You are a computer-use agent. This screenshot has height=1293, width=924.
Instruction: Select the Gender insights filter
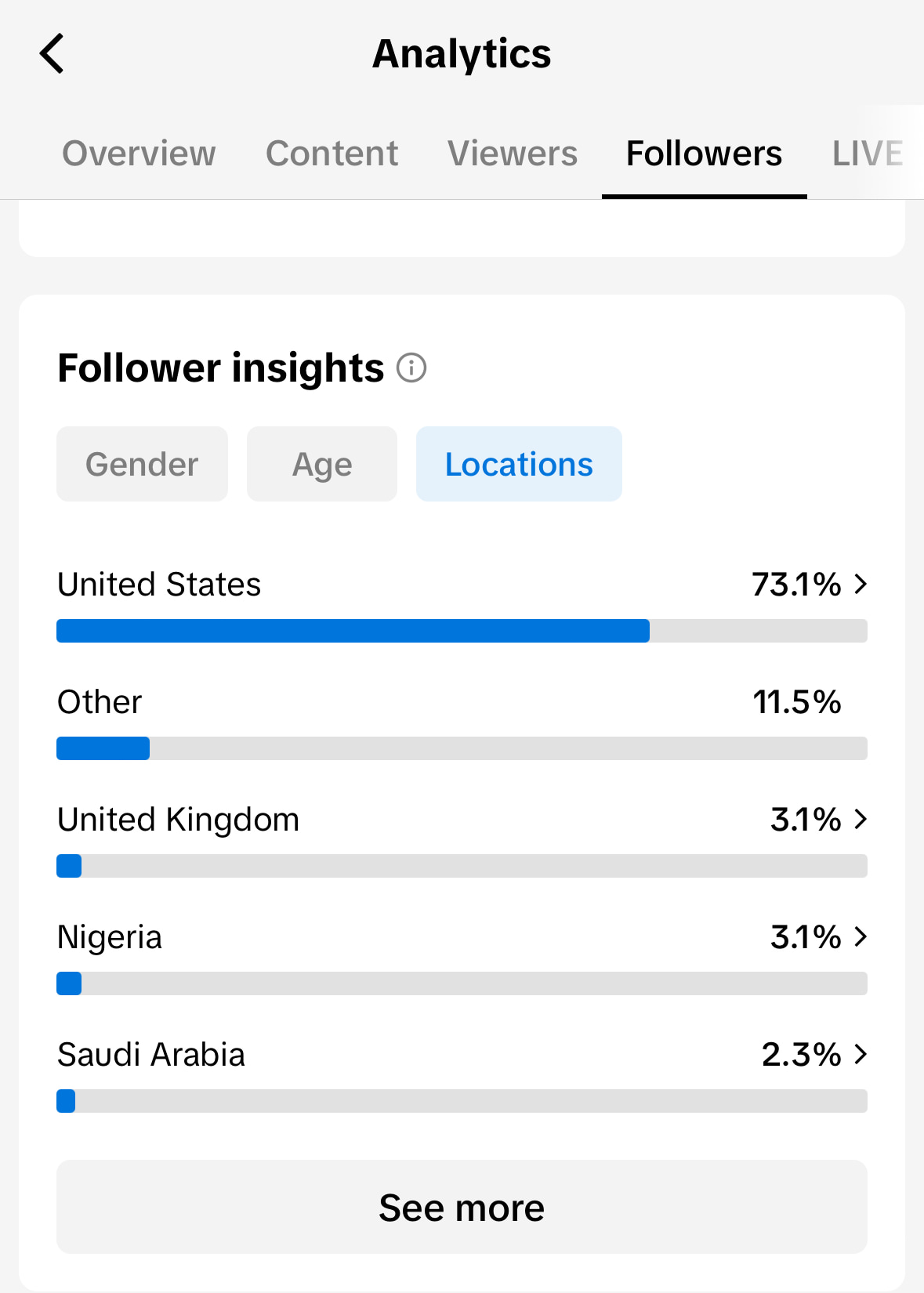click(142, 463)
